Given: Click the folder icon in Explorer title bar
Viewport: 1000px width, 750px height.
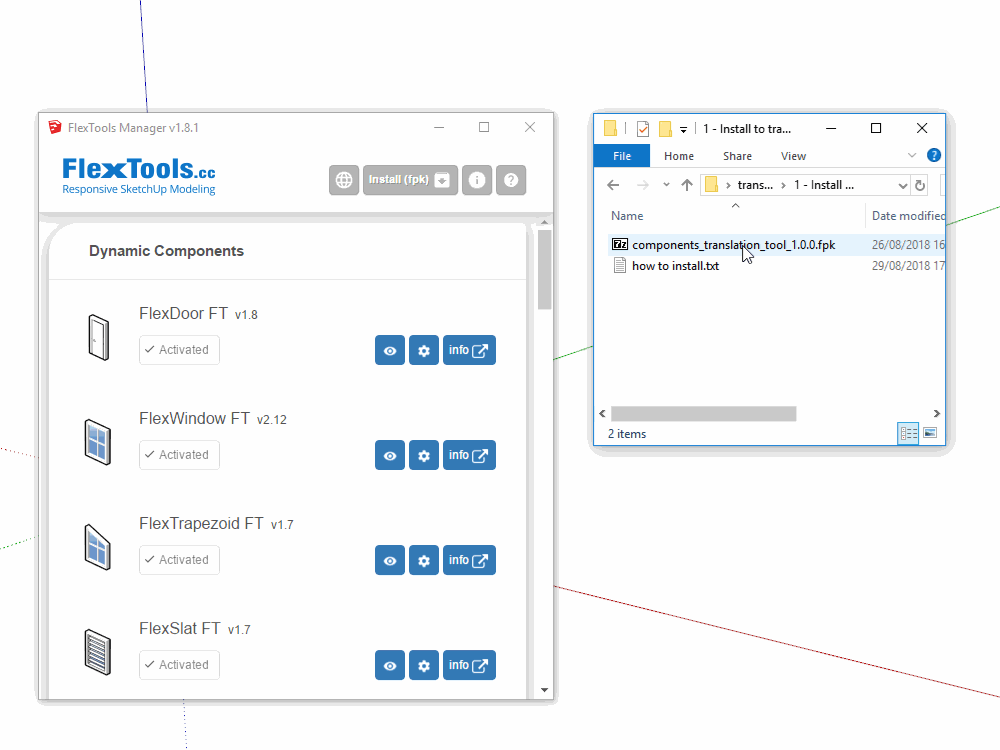Looking at the screenshot, I should click(x=610, y=129).
